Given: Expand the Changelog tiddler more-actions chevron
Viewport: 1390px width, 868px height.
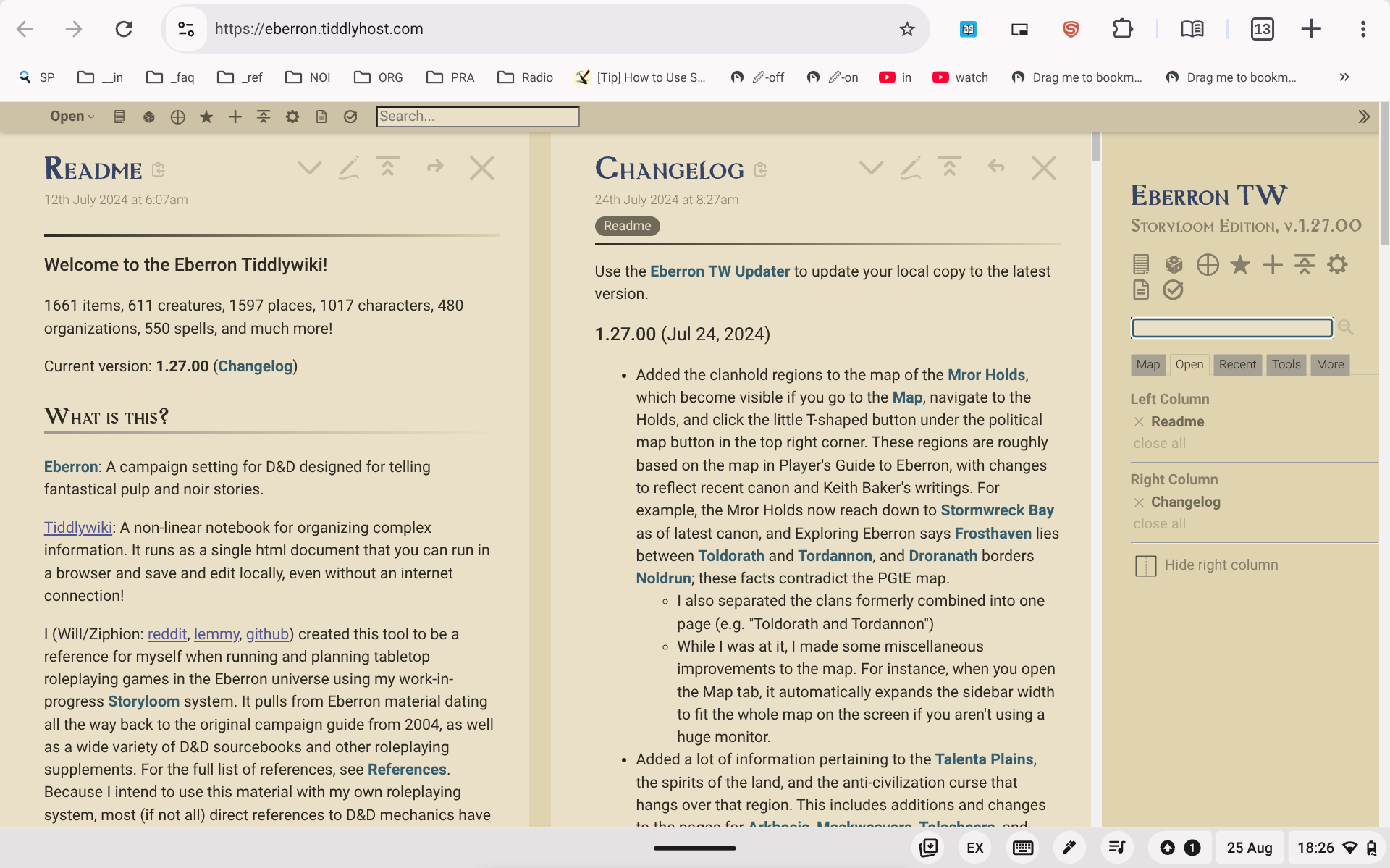Looking at the screenshot, I should [871, 168].
